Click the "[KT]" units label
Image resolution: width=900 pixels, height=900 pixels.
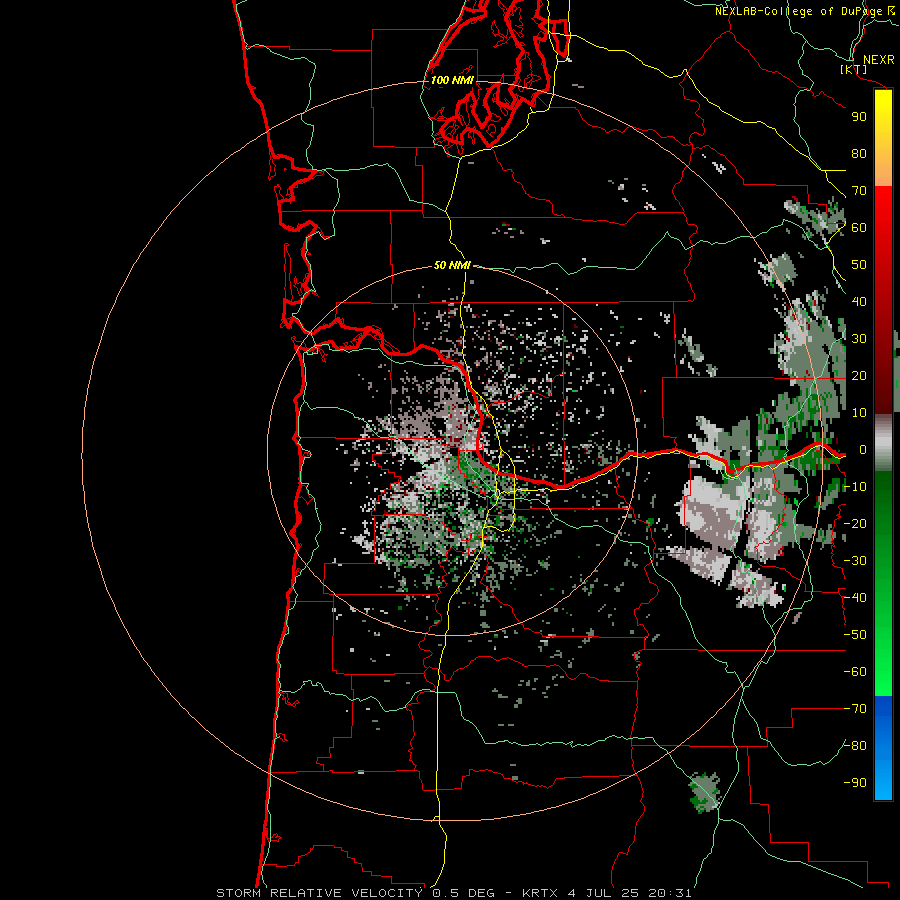tap(854, 69)
